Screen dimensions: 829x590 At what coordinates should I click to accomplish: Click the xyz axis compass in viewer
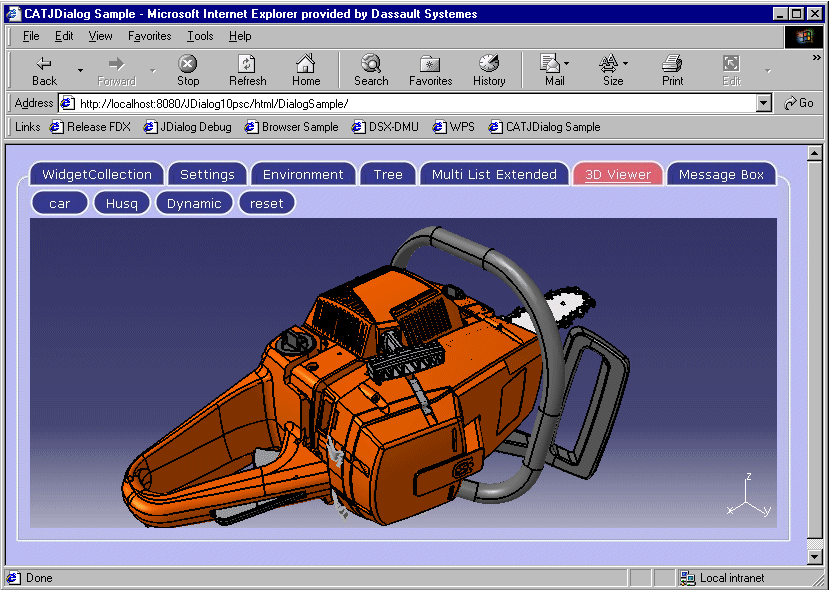(749, 495)
